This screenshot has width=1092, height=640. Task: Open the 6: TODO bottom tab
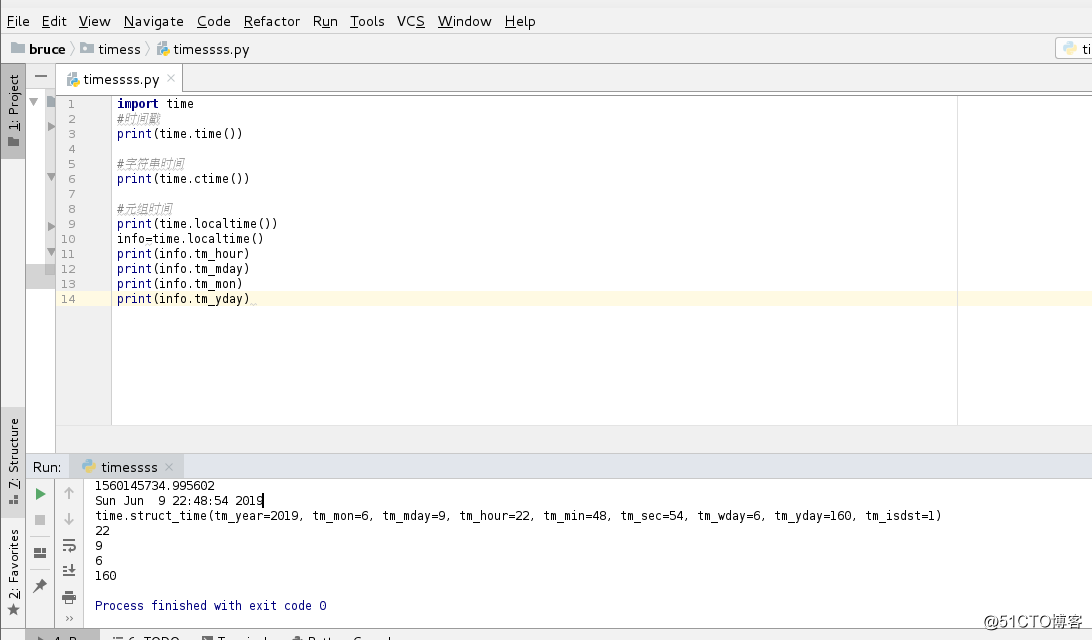(x=148, y=637)
